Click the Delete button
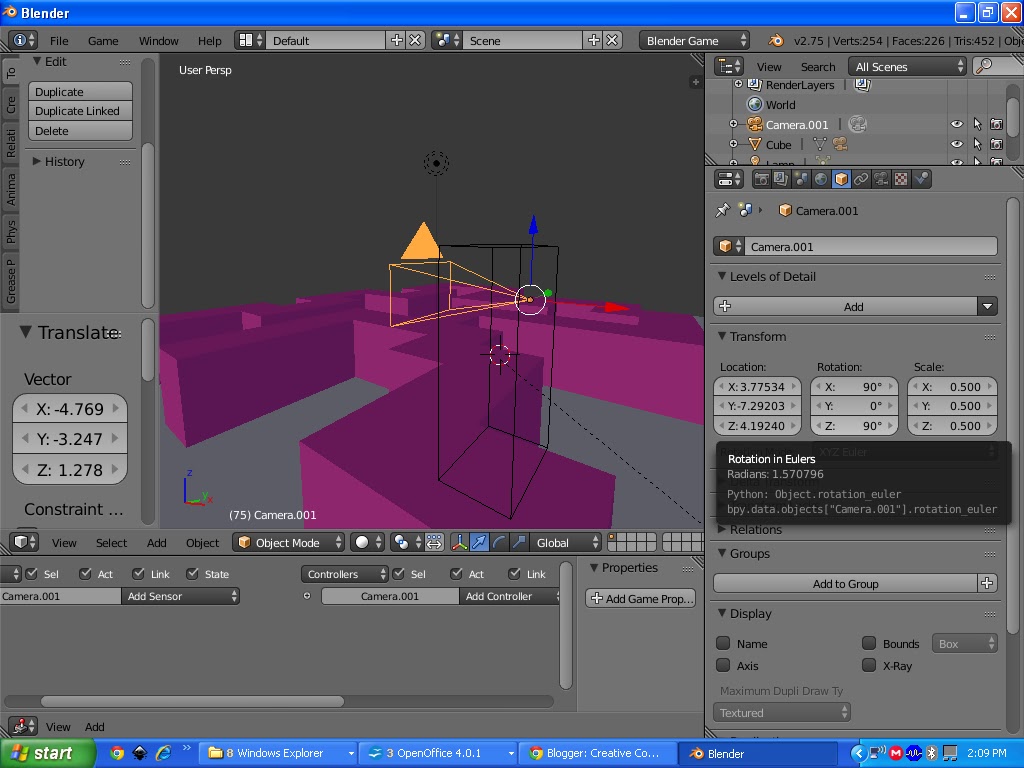The height and width of the screenshot is (768, 1024). (x=80, y=131)
